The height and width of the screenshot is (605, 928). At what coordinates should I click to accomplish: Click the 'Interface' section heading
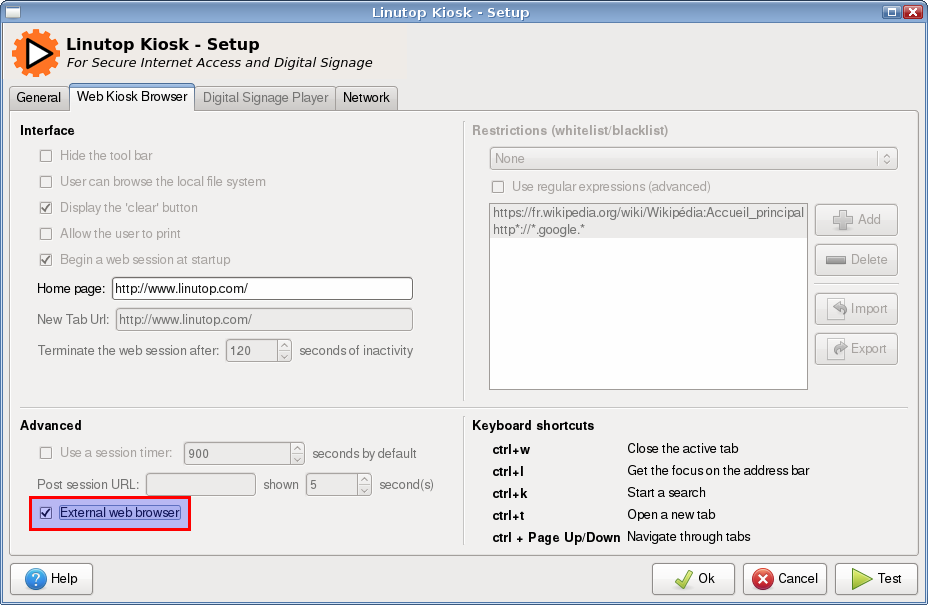tap(47, 131)
